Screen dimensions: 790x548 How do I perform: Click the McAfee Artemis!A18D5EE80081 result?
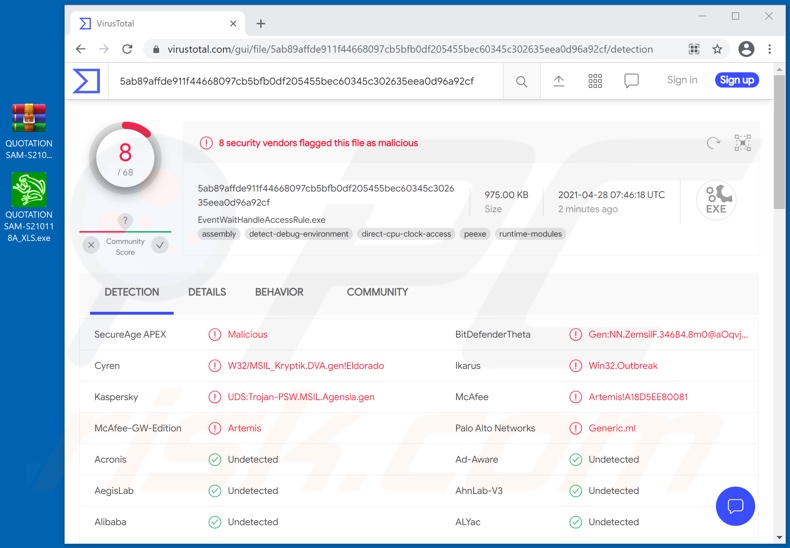click(x=638, y=397)
